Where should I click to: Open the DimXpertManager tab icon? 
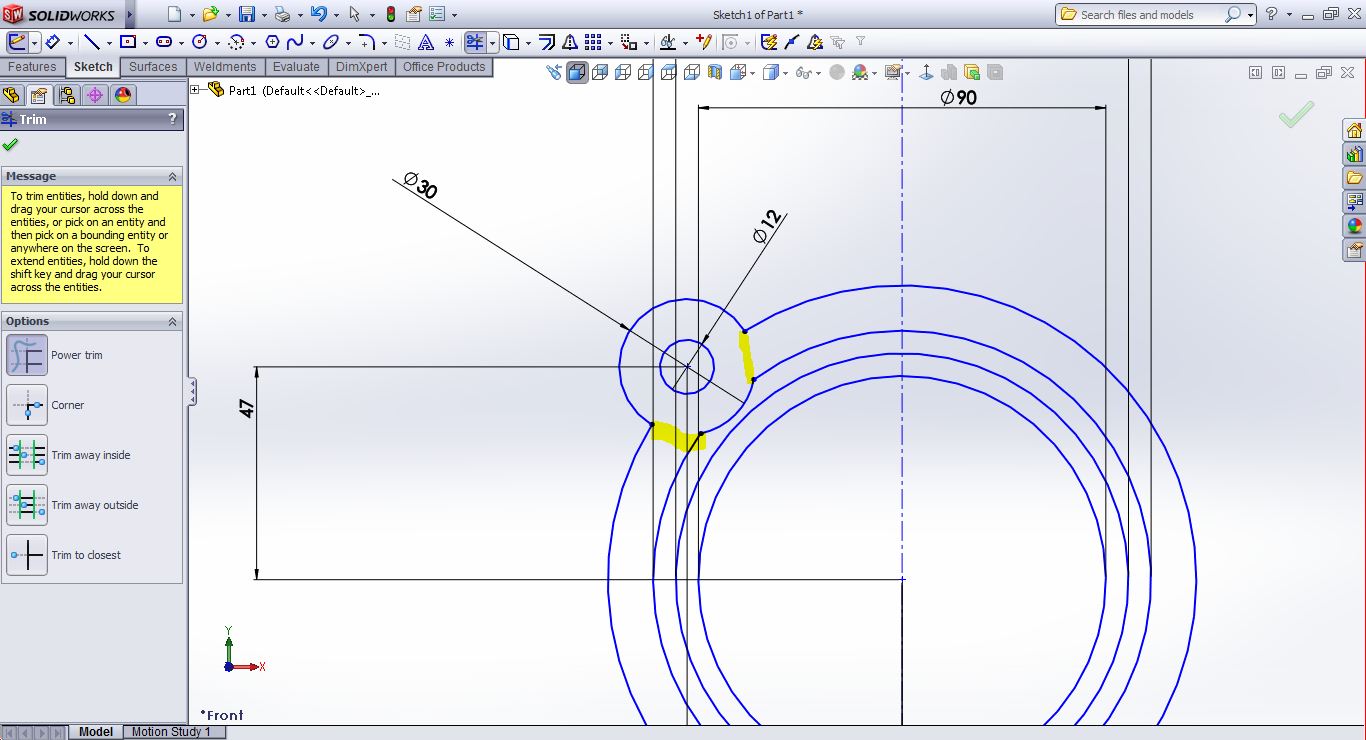95,95
